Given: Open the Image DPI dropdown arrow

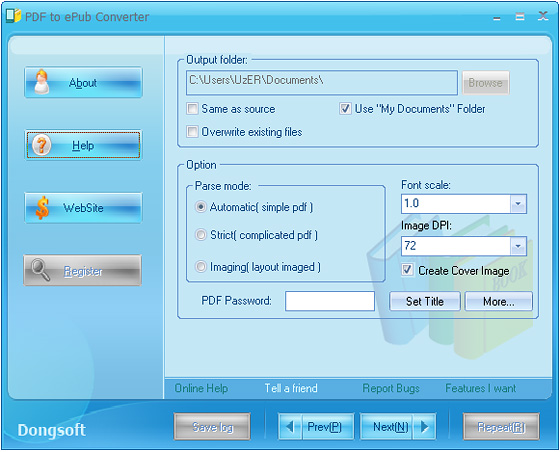Looking at the screenshot, I should pos(518,246).
